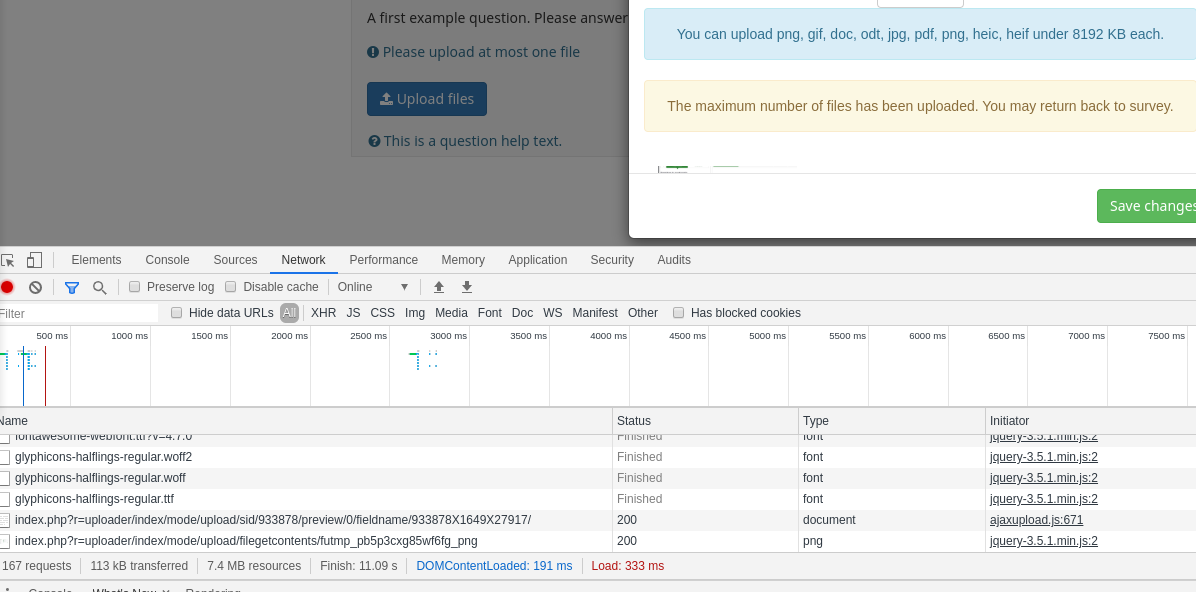Viewport: 1196px width, 592px height.
Task: Clear the network log
Action: click(36, 287)
